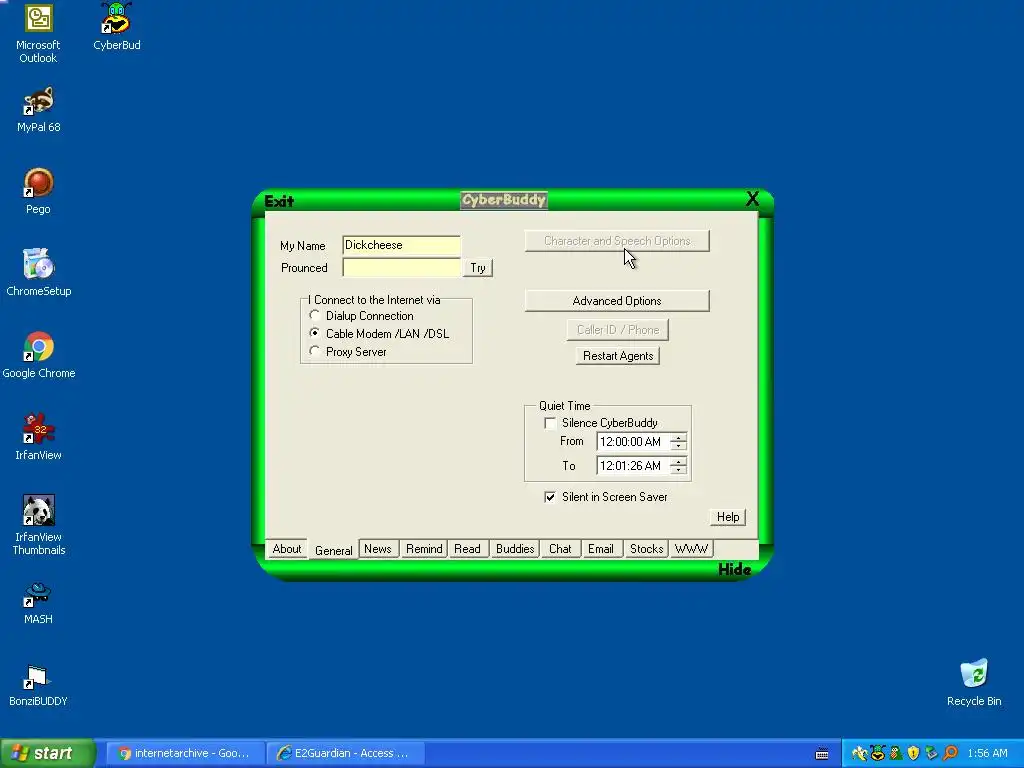Screen dimensions: 1024x768
Task: Click the Caller ID / Phone button
Action: 618,330
